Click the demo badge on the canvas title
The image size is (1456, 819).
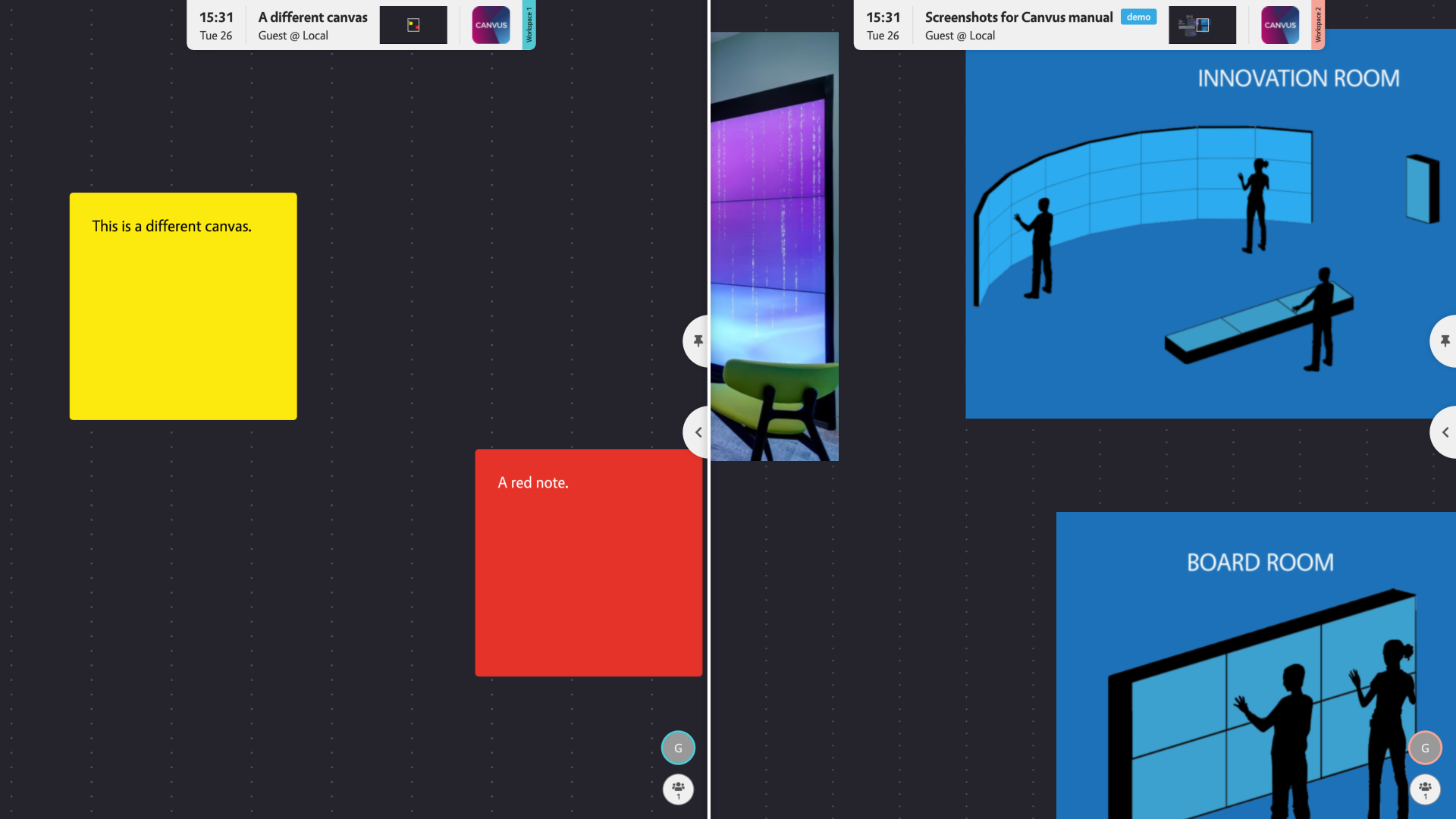tap(1138, 17)
